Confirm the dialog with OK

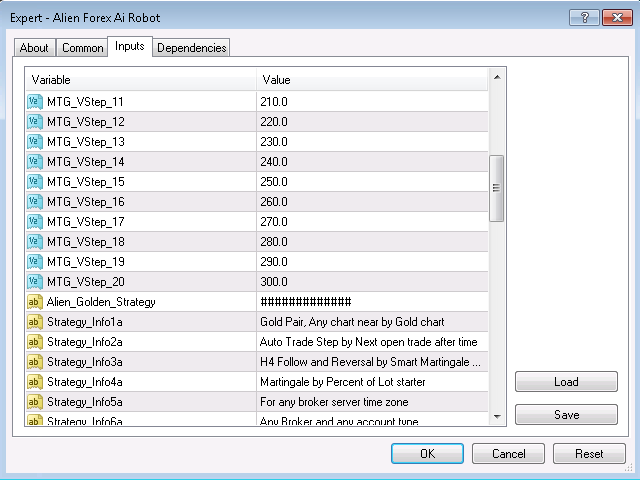[x=427, y=453]
